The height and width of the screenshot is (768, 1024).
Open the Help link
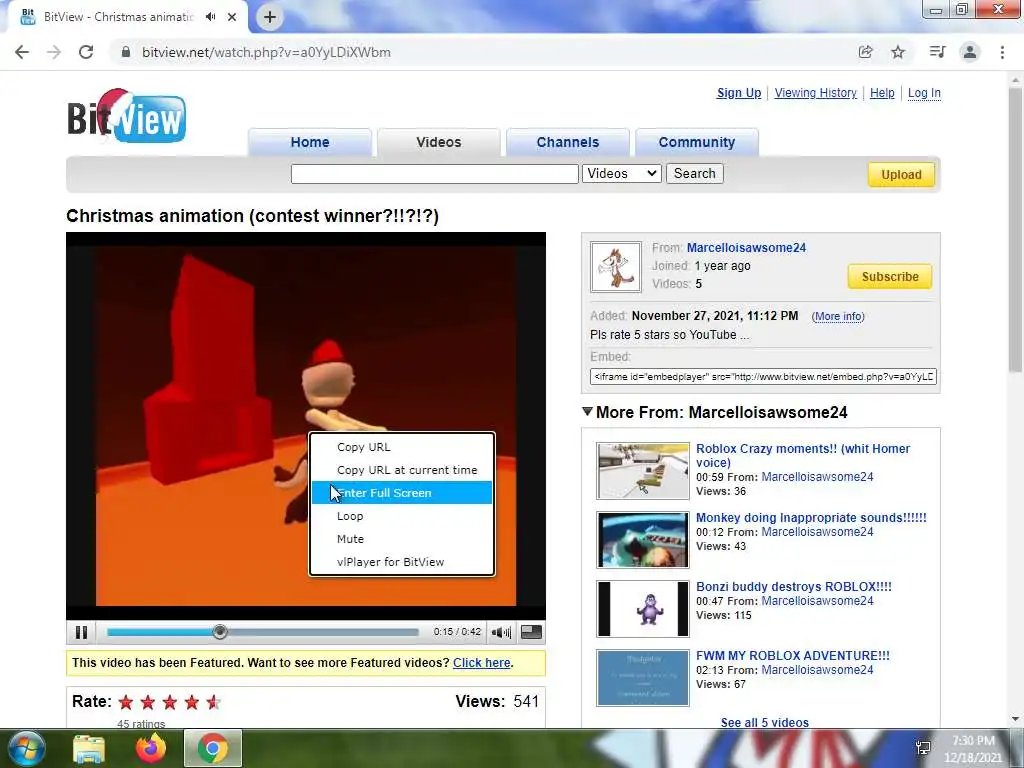tap(882, 93)
